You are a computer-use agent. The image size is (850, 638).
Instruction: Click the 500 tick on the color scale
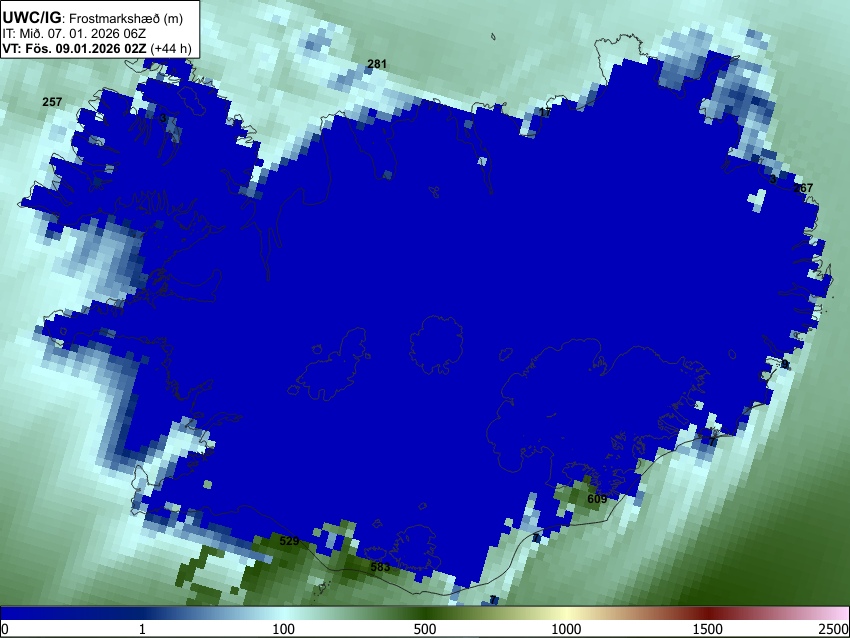[x=425, y=629]
